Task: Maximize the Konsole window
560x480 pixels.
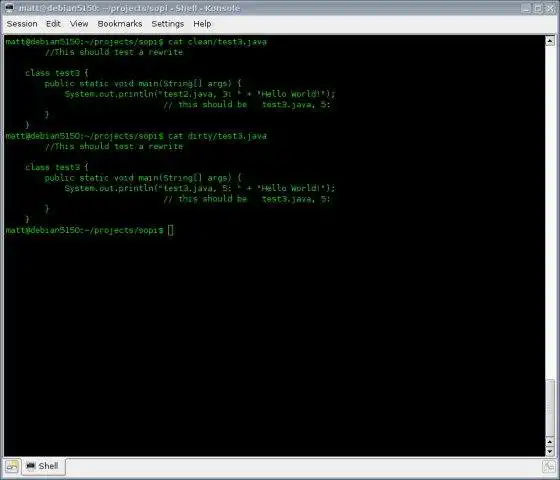Action: coord(538,8)
